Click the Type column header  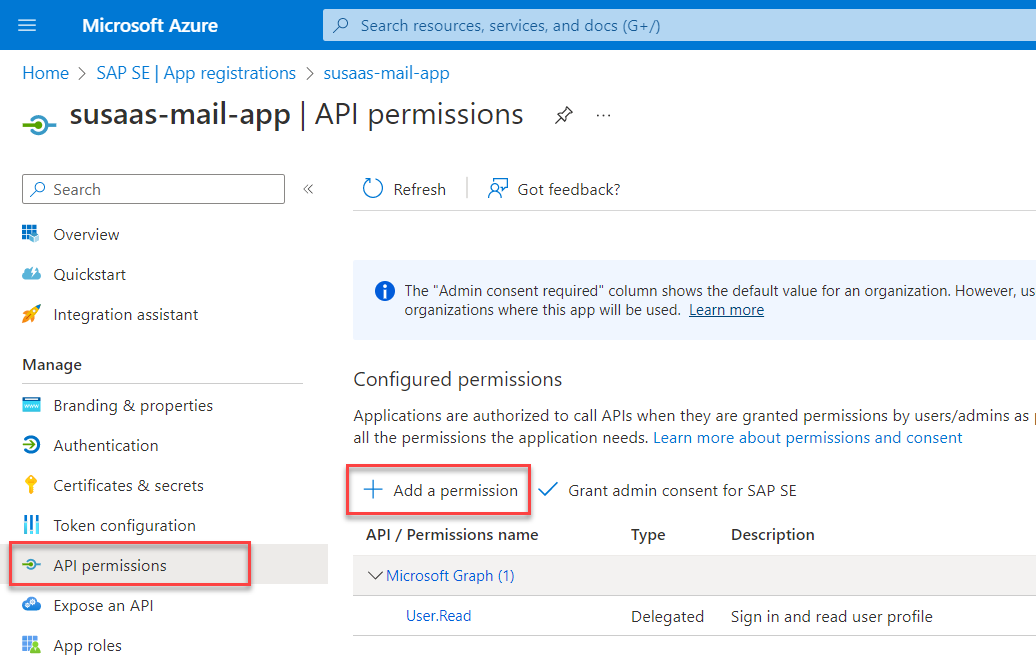(x=648, y=535)
